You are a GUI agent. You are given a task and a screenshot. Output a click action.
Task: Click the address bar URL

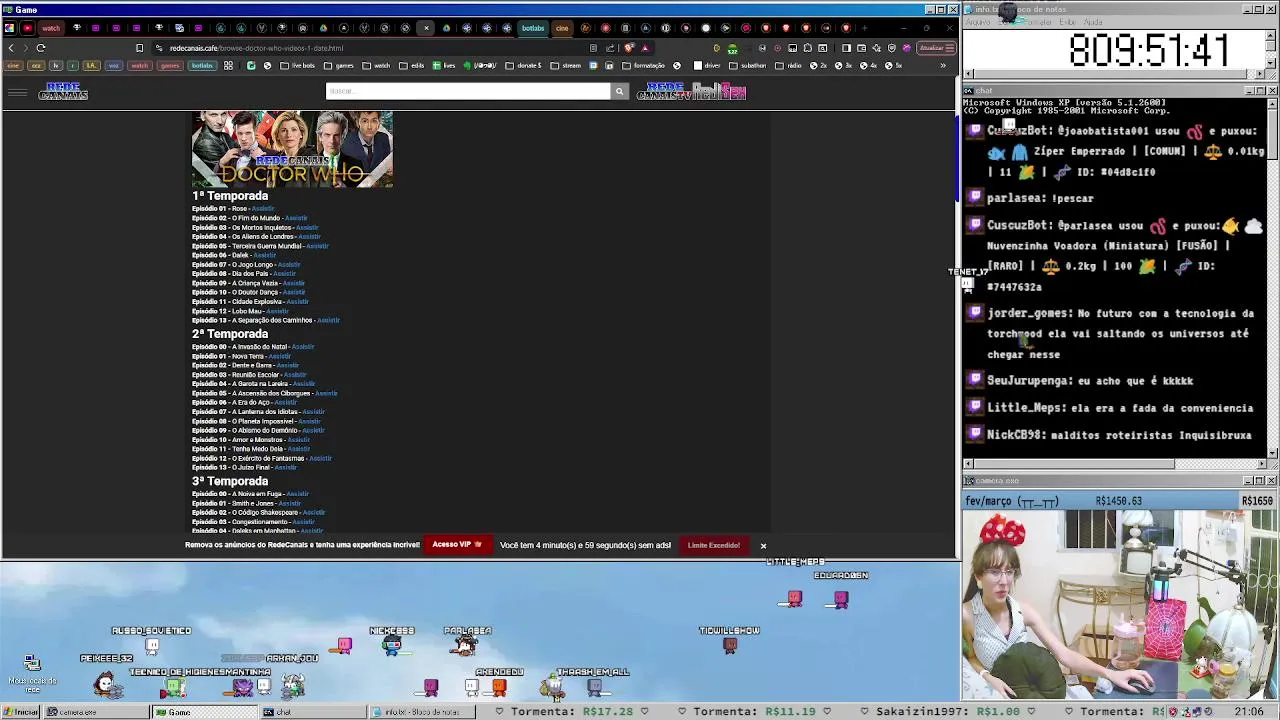pos(256,48)
